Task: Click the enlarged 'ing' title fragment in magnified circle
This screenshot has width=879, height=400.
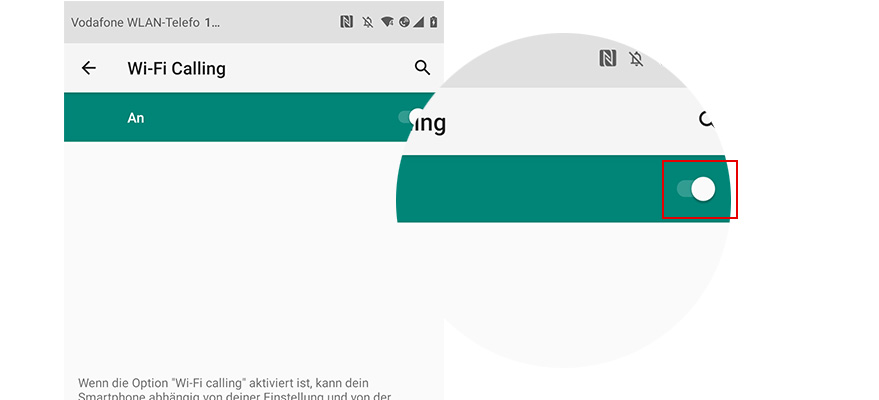Action: [429, 123]
